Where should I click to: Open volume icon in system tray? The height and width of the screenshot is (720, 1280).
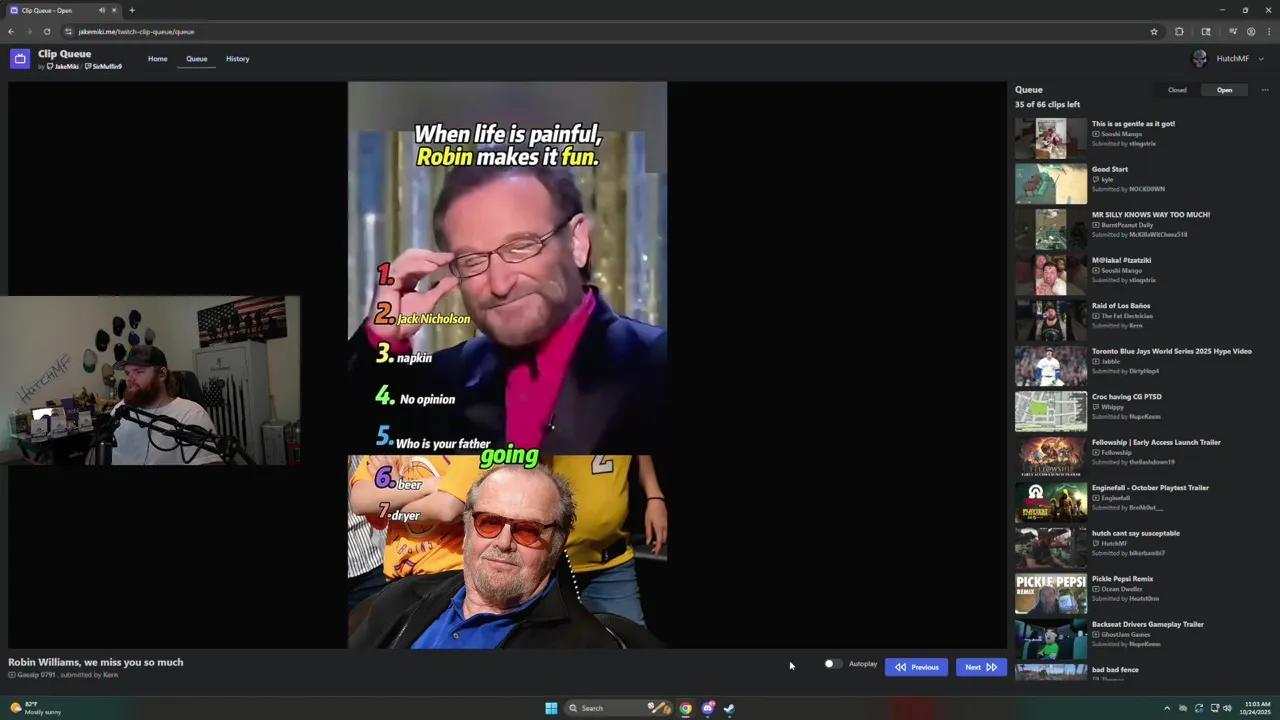(1227, 708)
